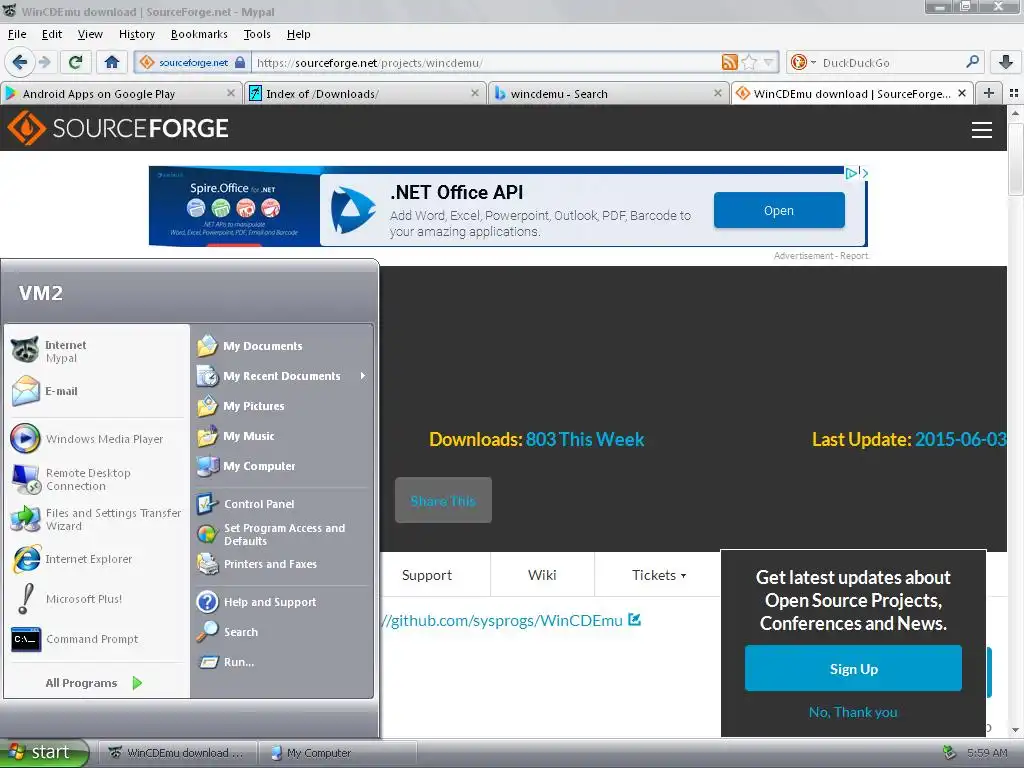The image size is (1024, 768).
Task: Open the Help menu
Action: [x=298, y=34]
